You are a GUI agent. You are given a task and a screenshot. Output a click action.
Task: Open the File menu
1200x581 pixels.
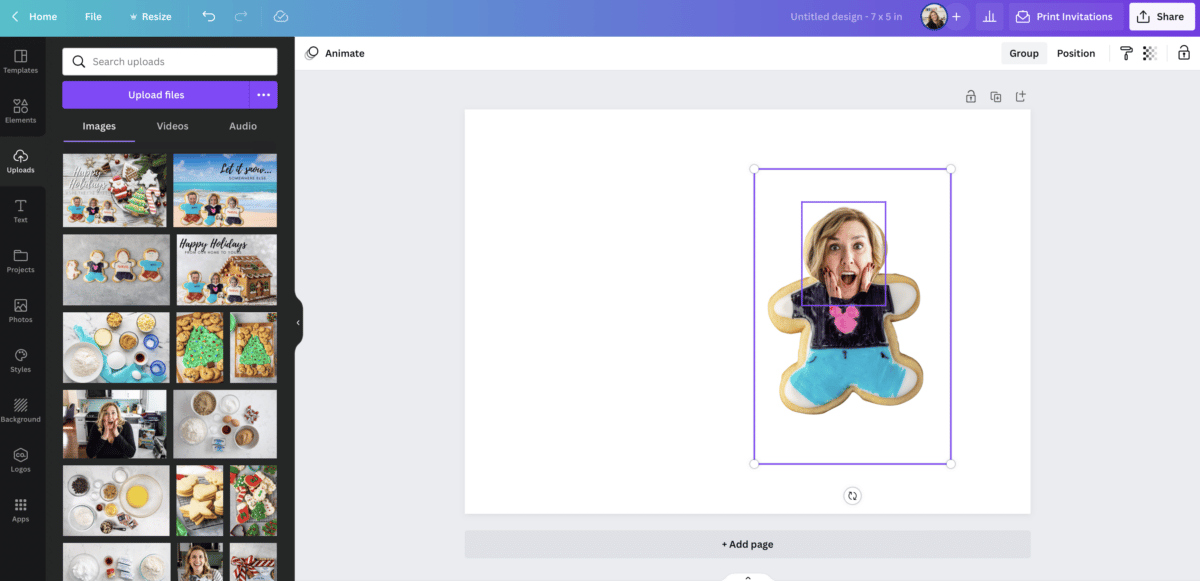coord(93,17)
